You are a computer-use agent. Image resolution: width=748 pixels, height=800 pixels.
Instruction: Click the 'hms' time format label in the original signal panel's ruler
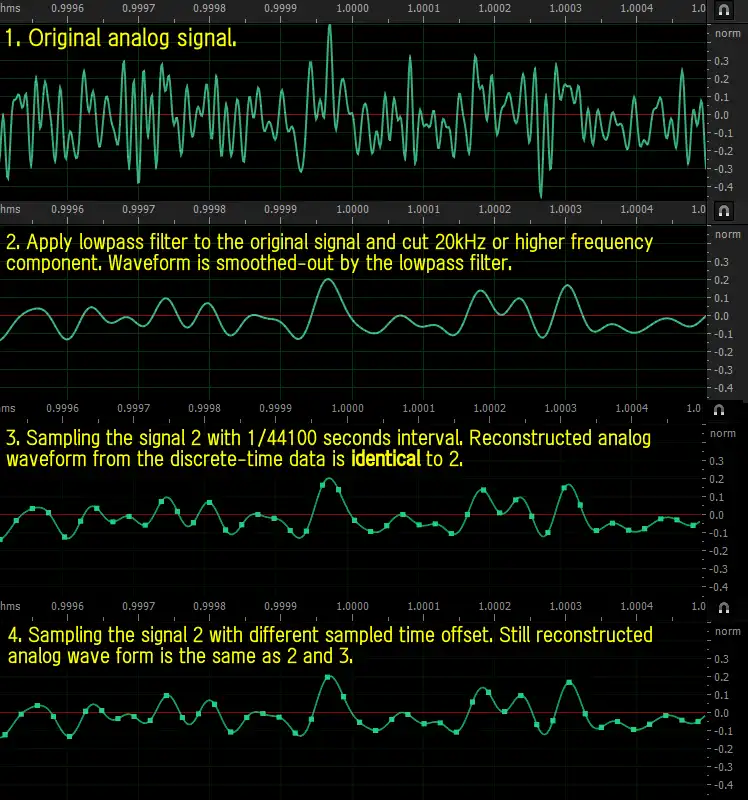pos(10,8)
